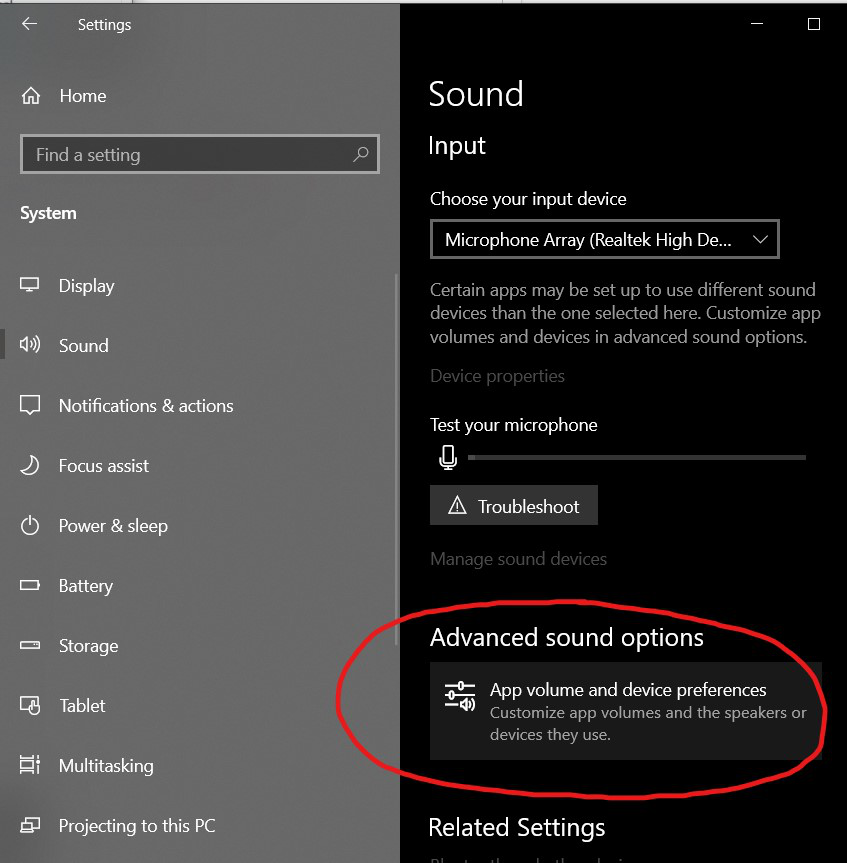Click the search magnifier icon

pyautogui.click(x=361, y=155)
